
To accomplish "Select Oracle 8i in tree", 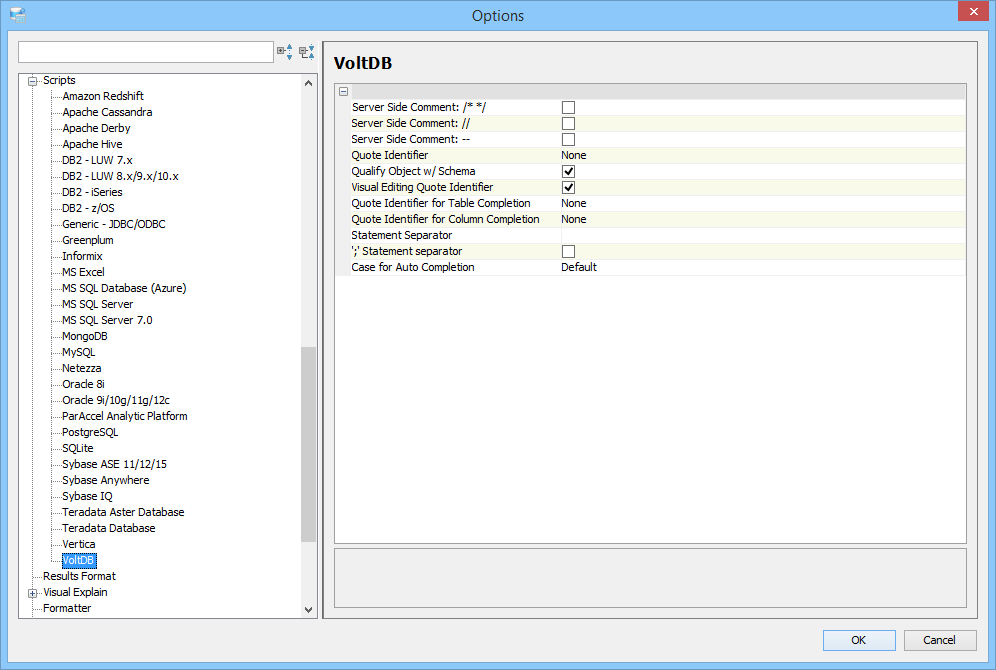I will (x=83, y=384).
